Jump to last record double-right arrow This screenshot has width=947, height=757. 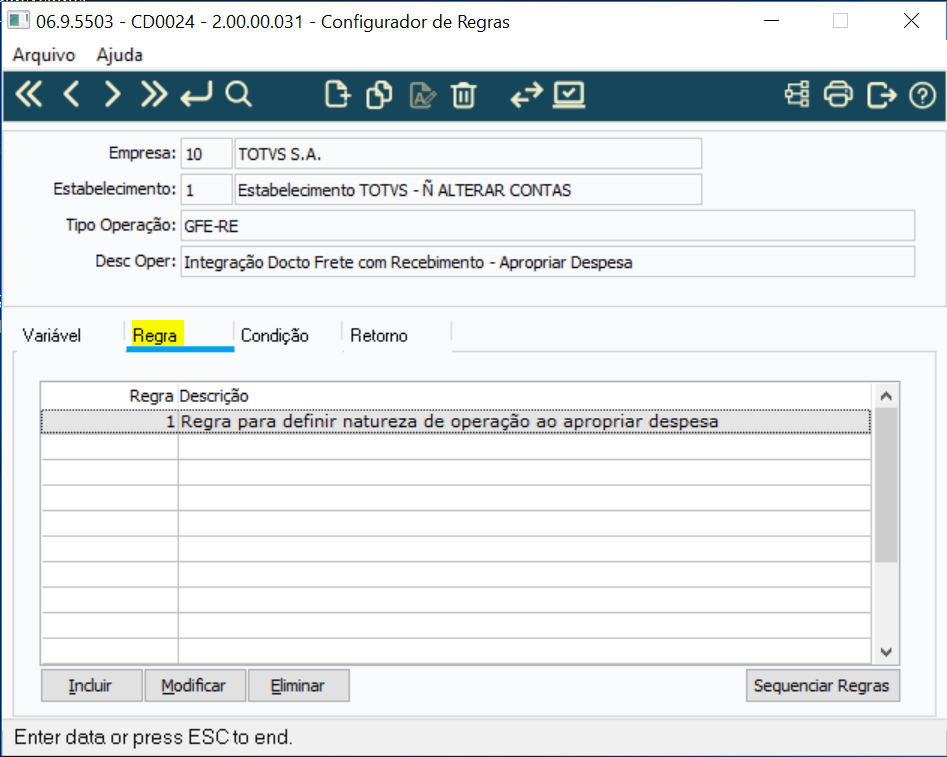pyautogui.click(x=153, y=95)
